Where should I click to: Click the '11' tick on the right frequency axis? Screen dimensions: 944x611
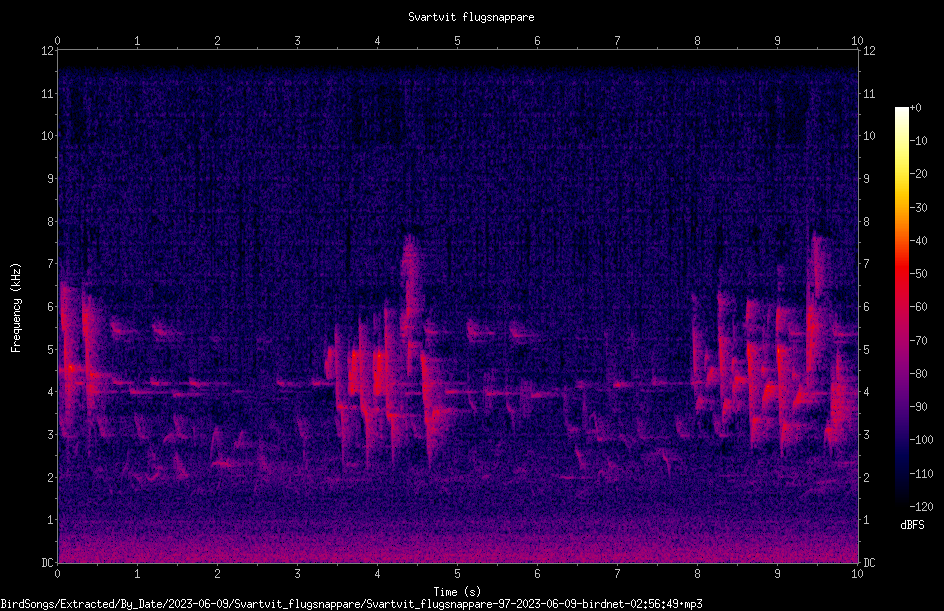tap(869, 93)
